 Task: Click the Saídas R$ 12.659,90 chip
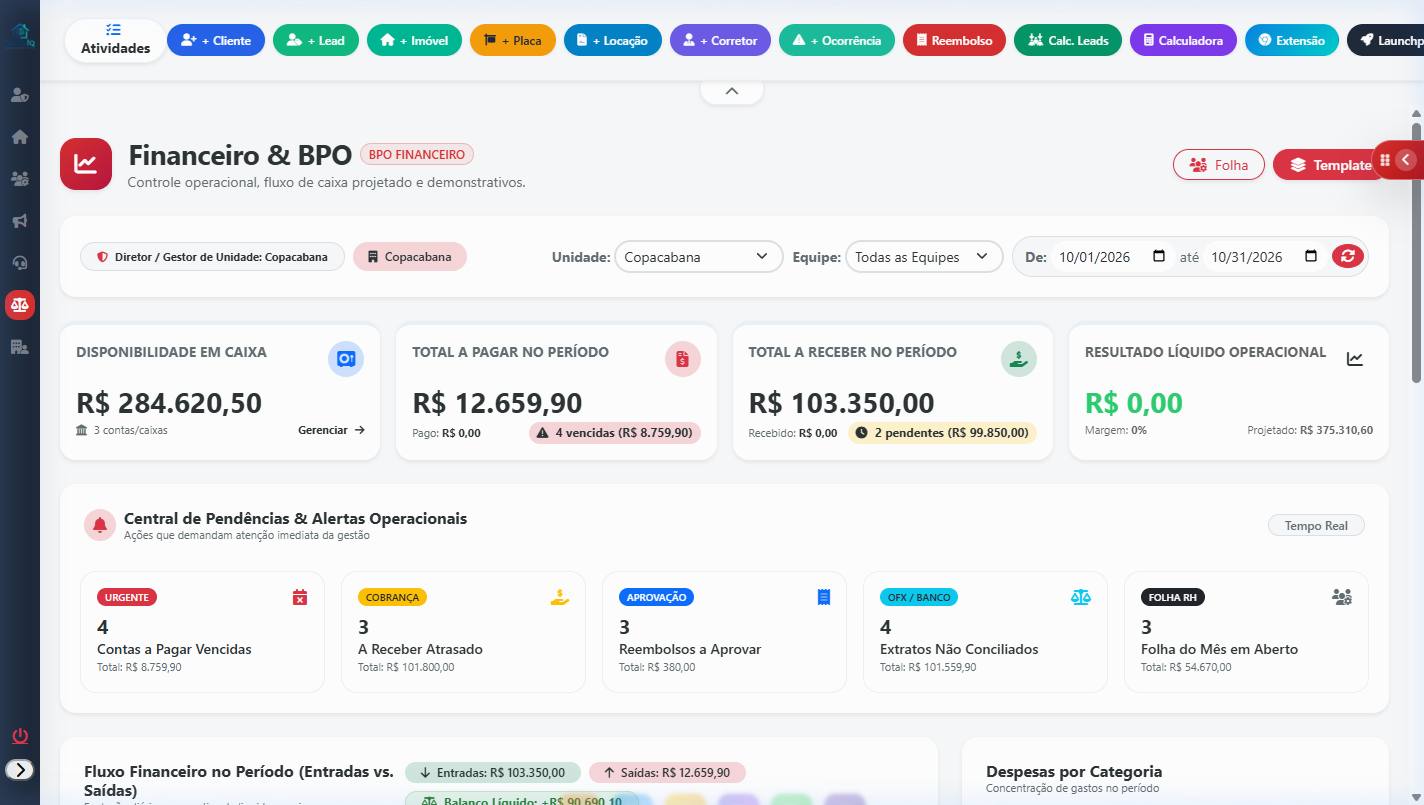pyautogui.click(x=667, y=772)
